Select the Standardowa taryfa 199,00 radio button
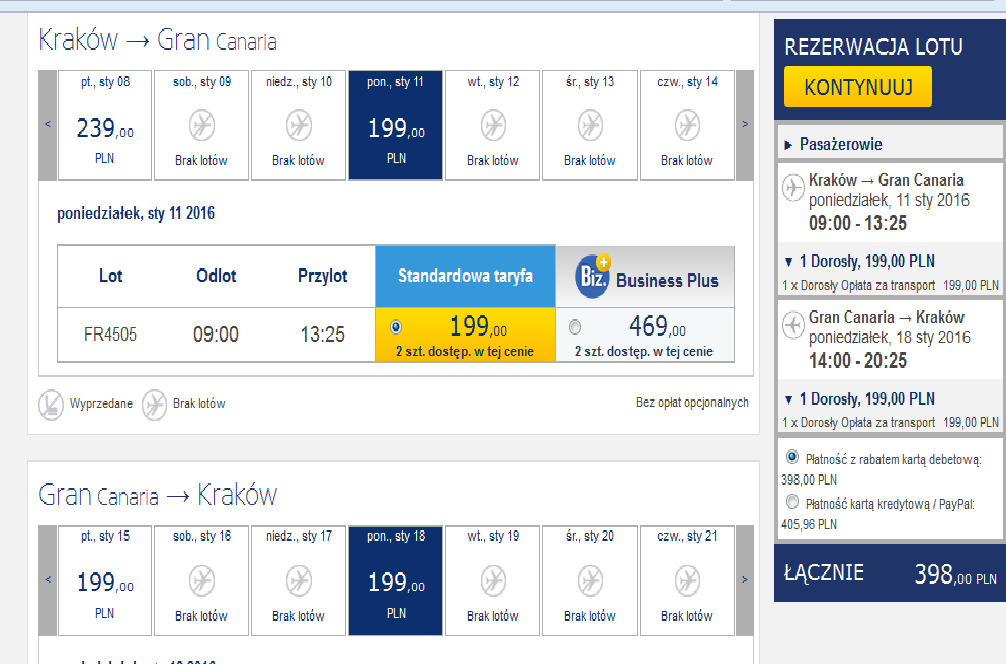This screenshot has height=664, width=1006. tap(396, 327)
